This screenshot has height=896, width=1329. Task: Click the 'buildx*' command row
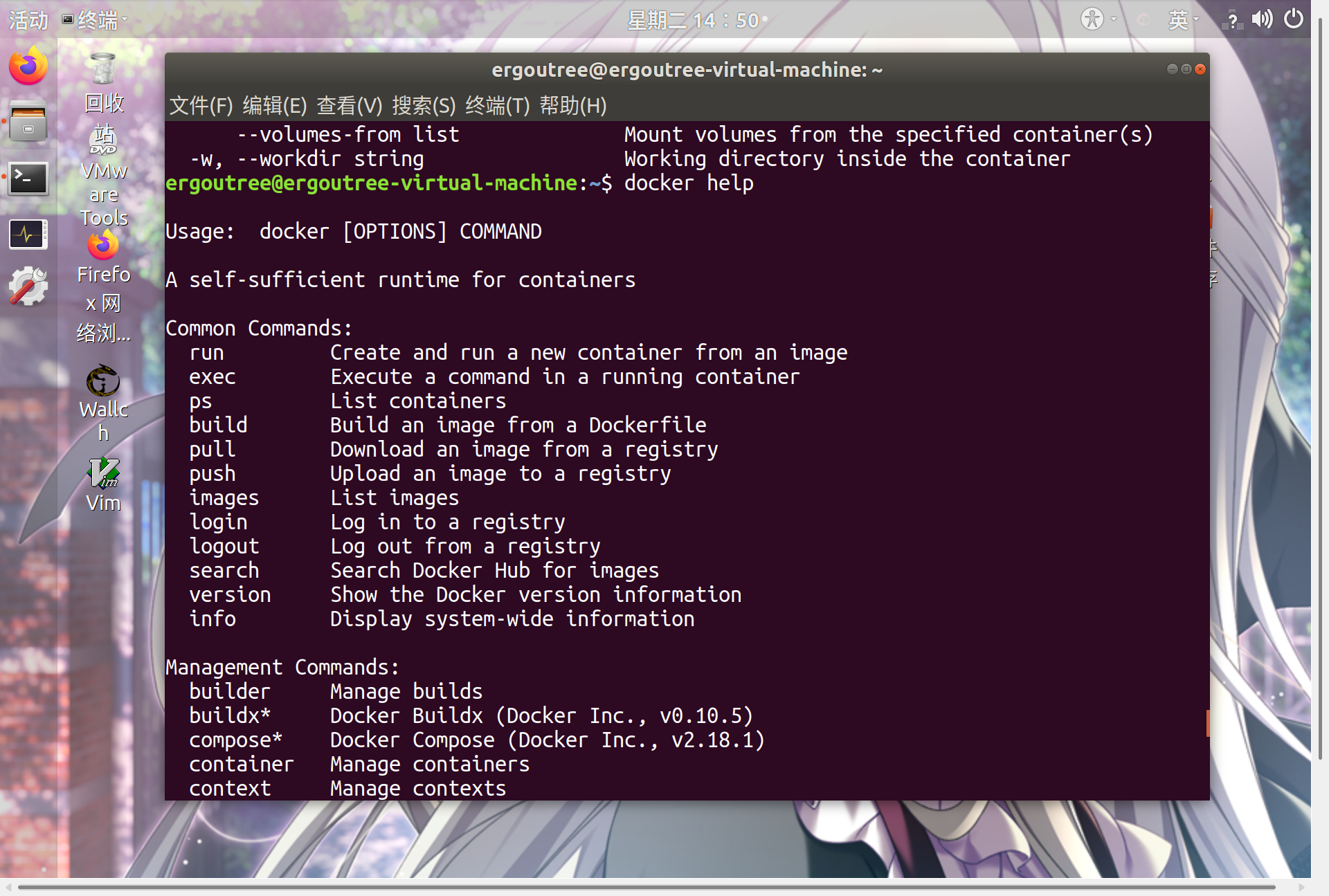471,716
